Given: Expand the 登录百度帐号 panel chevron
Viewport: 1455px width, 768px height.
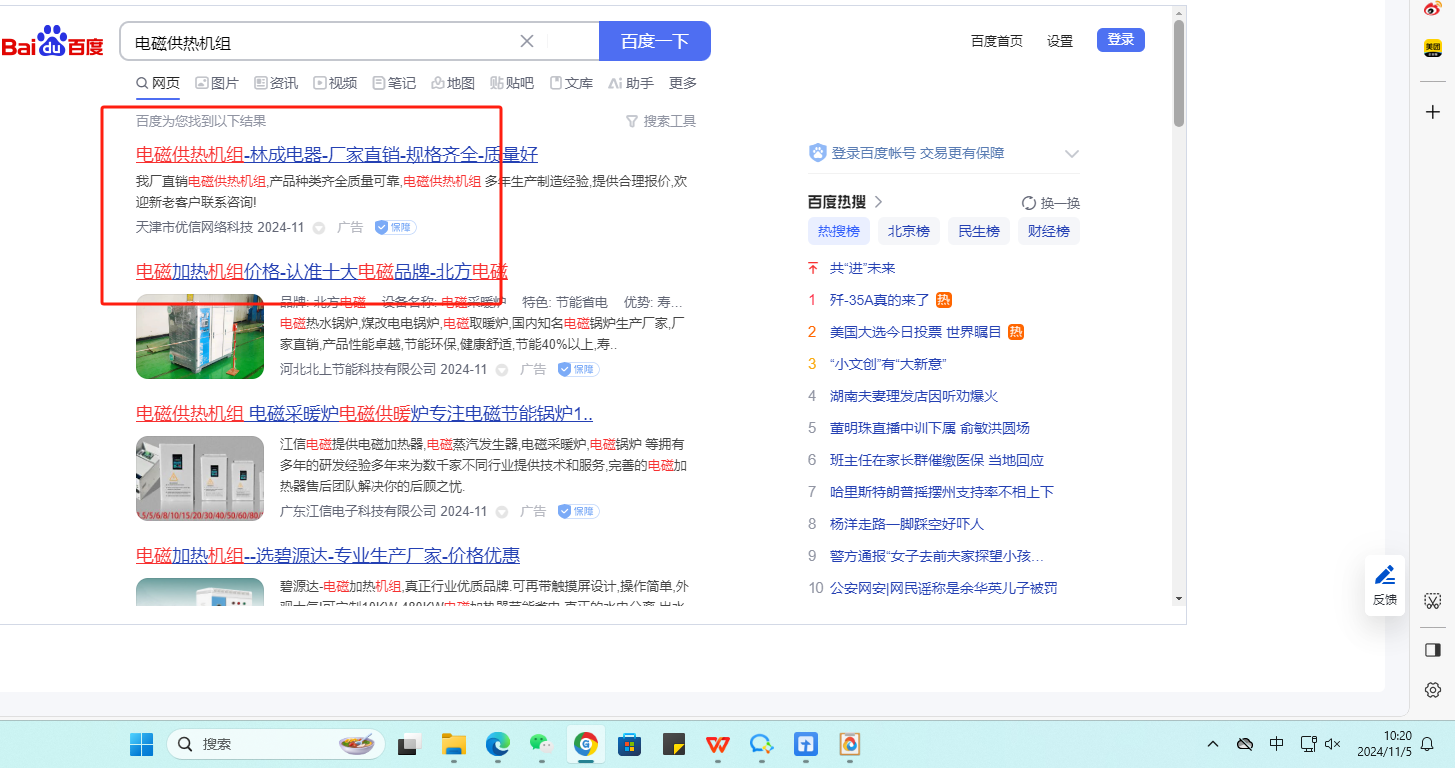Looking at the screenshot, I should (1072, 154).
